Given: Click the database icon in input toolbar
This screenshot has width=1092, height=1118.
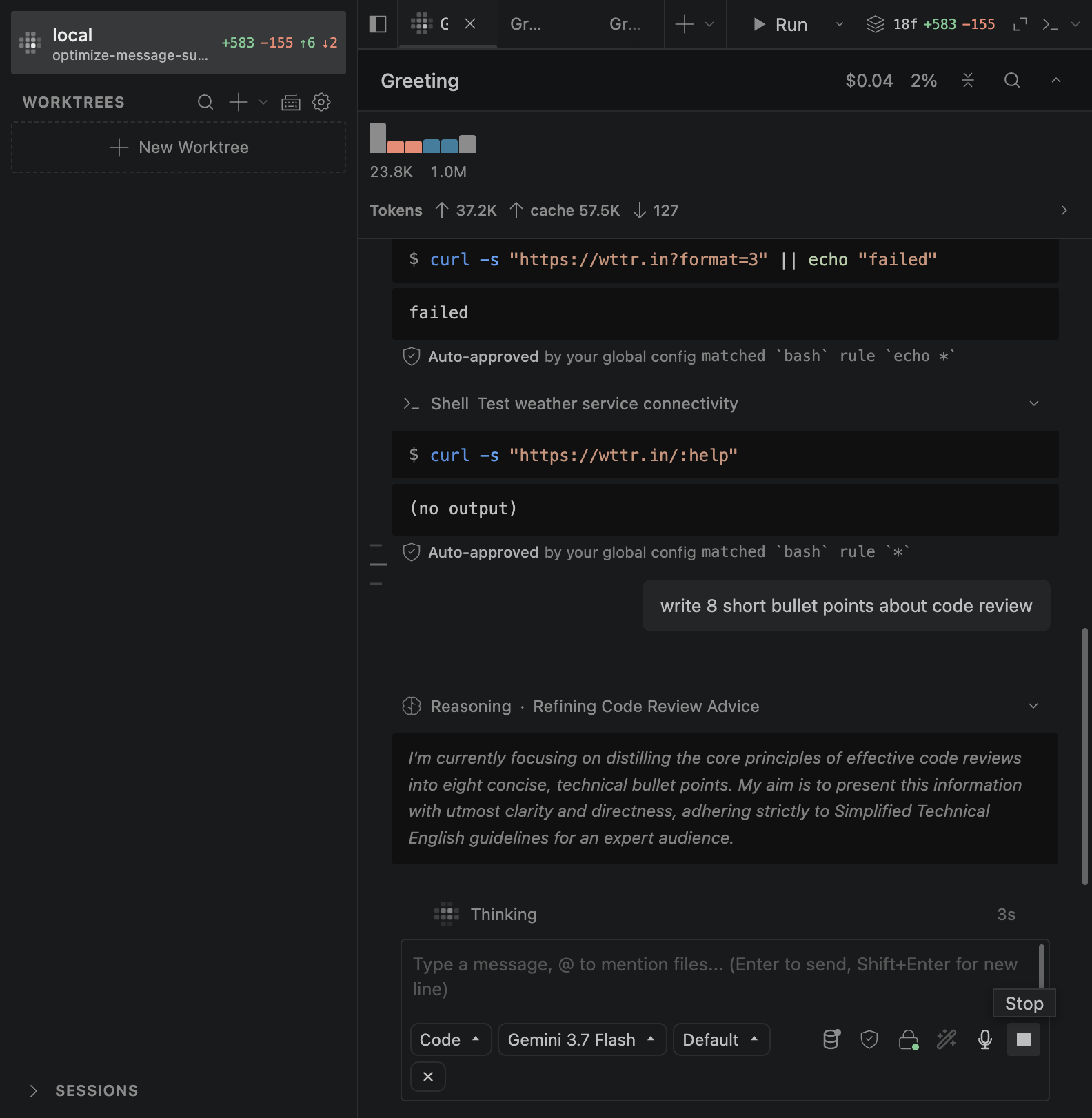Looking at the screenshot, I should [831, 1039].
